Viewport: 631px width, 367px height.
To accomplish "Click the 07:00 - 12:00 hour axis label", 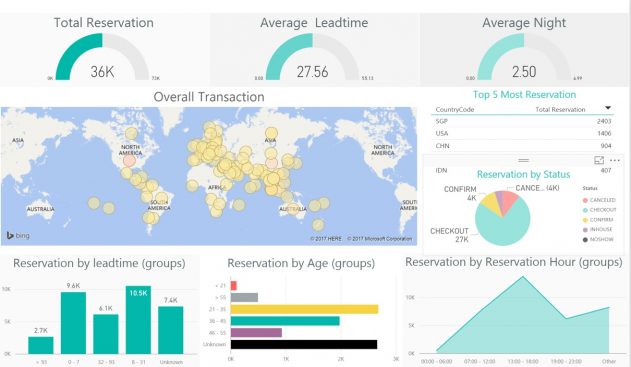I will click(x=480, y=362).
